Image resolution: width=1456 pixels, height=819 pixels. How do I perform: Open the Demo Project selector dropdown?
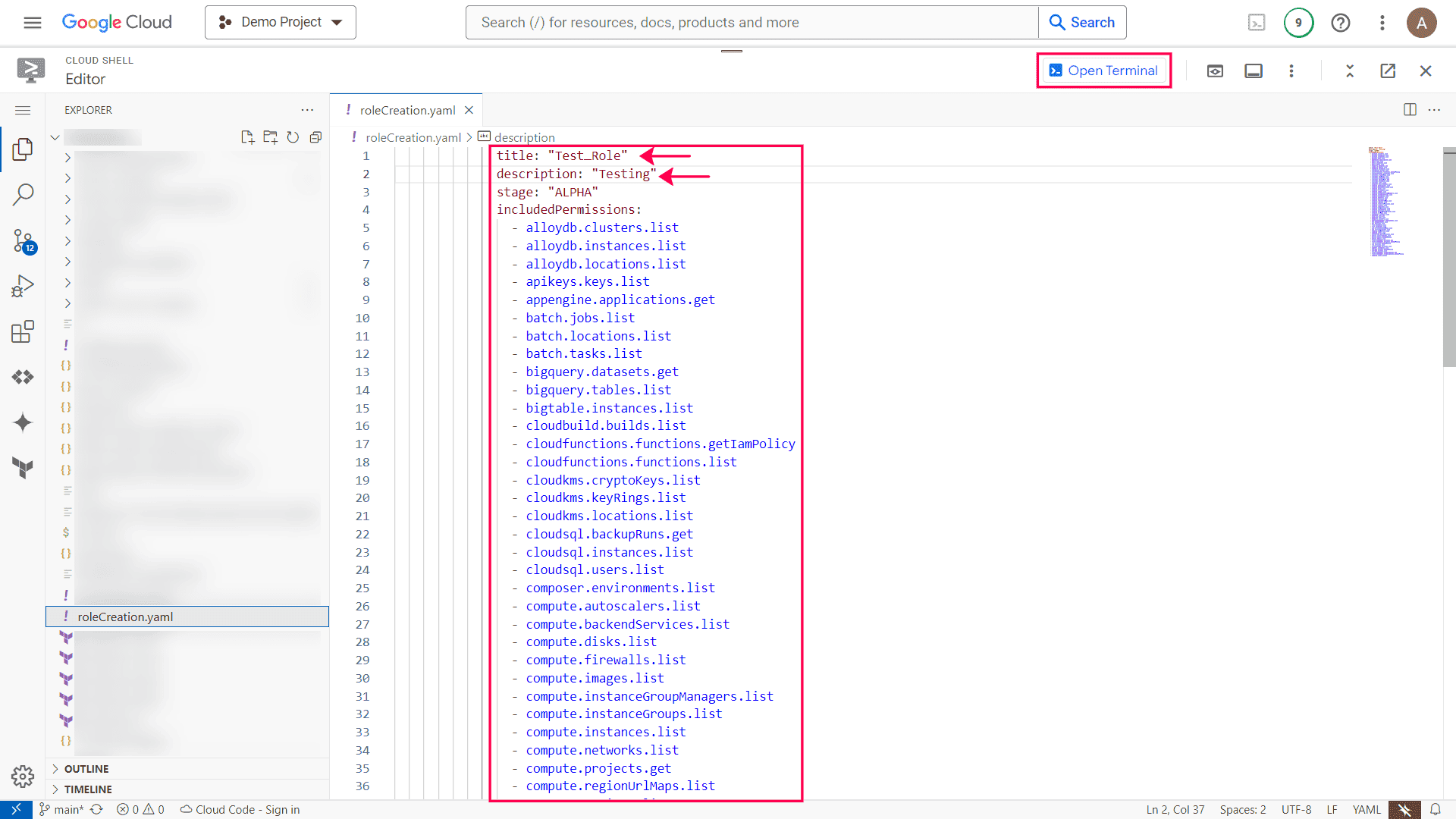pyautogui.click(x=280, y=22)
